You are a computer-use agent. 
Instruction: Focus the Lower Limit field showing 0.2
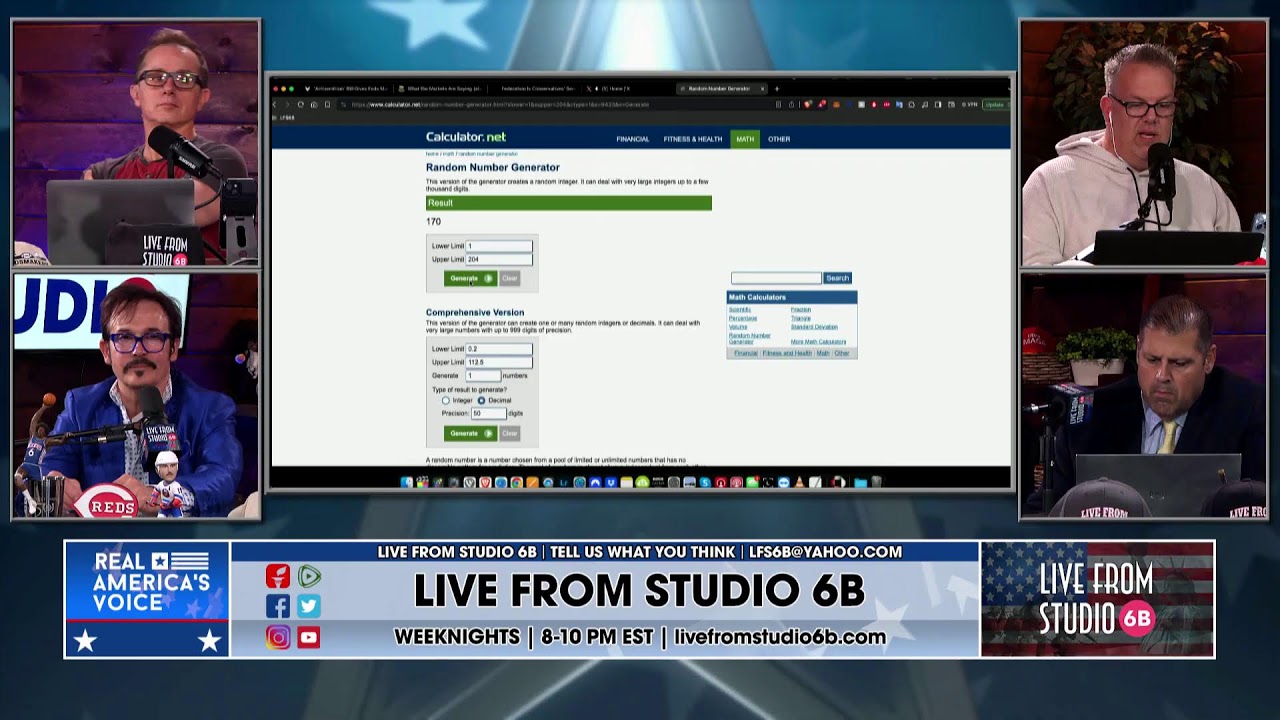(x=499, y=349)
